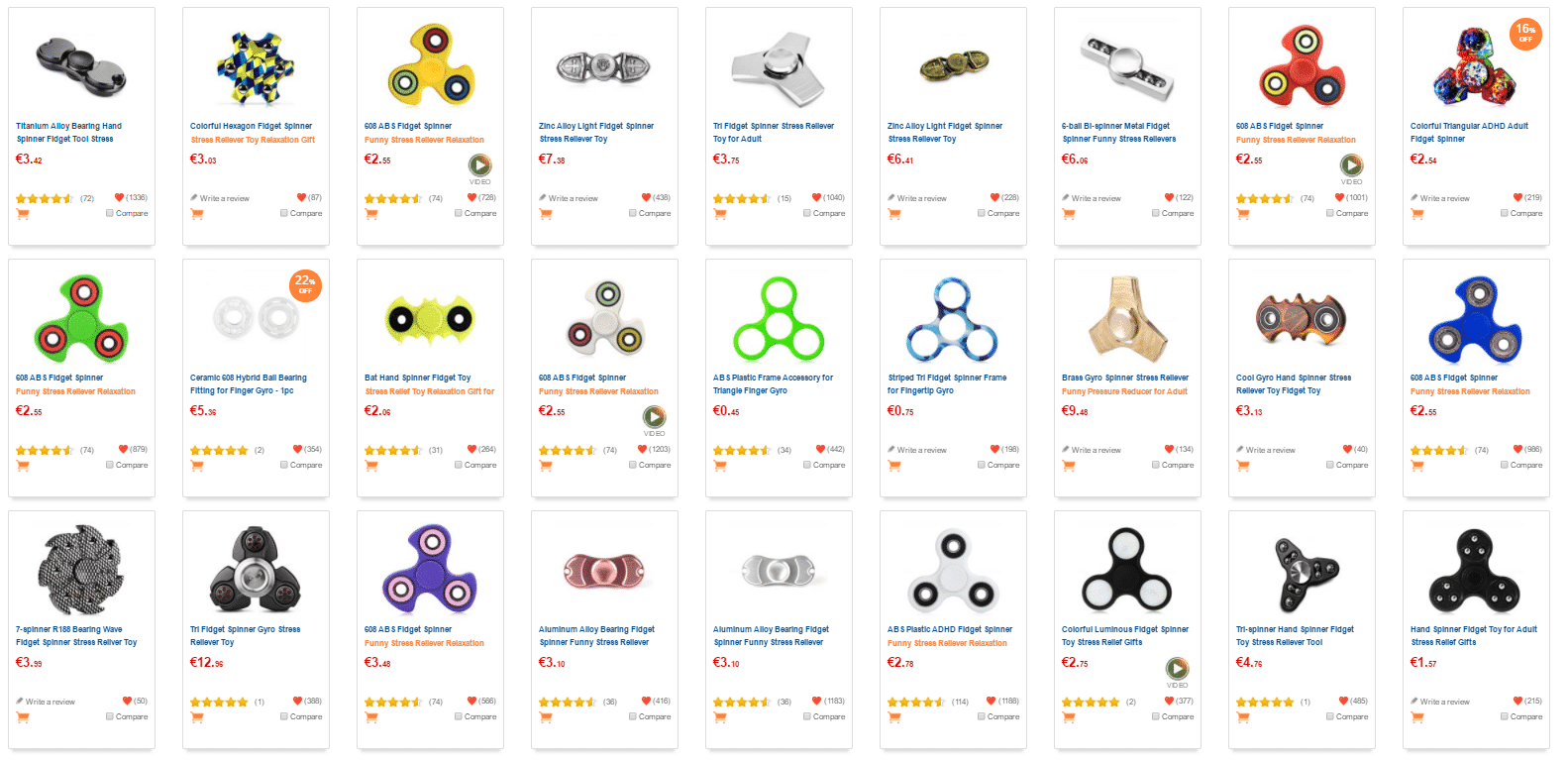Enable Compare for Tri-spinner Hand Spinner Fidget
This screenshot has width=1568, height=760.
tap(1329, 716)
